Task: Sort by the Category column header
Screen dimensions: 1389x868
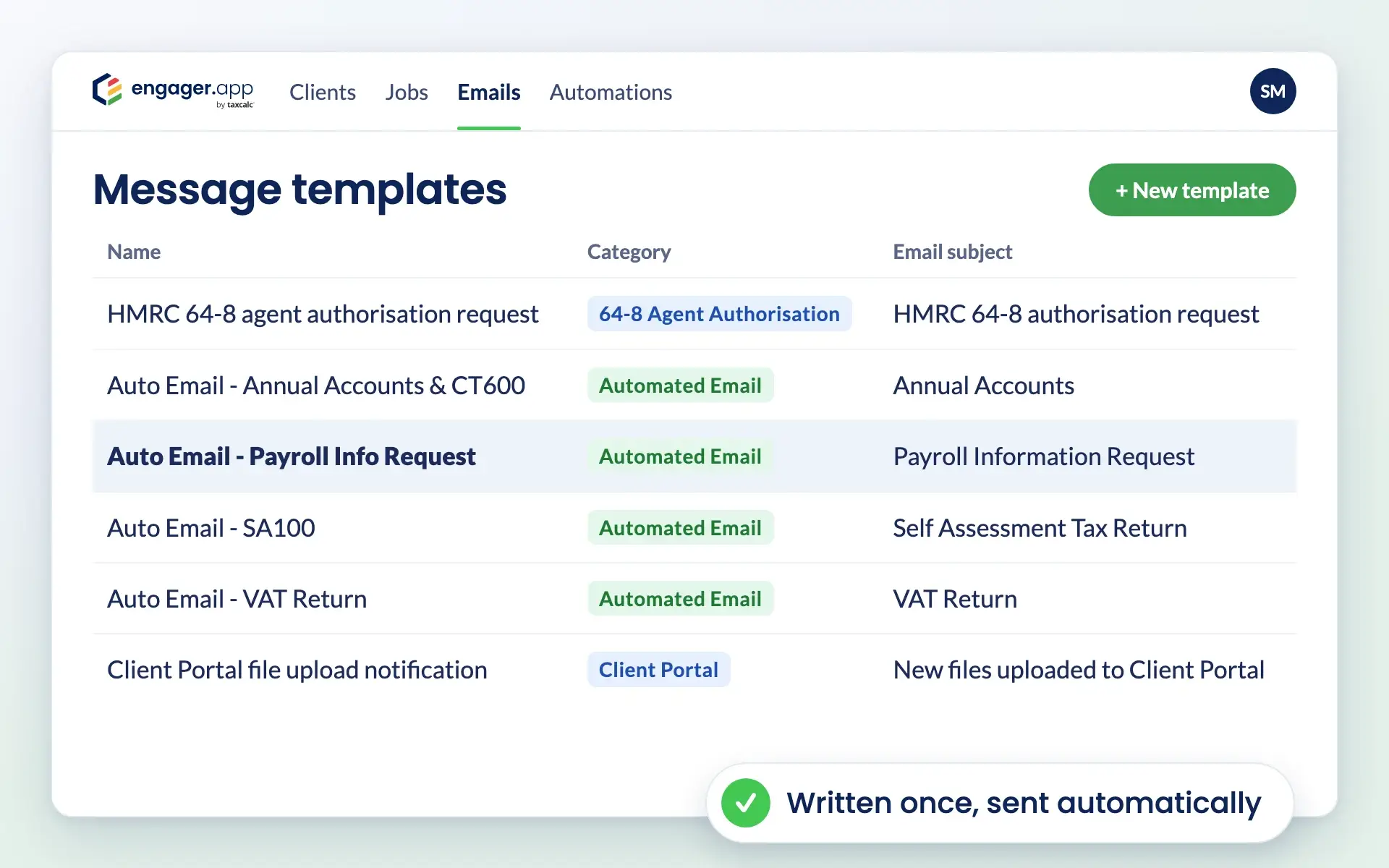Action: click(629, 252)
